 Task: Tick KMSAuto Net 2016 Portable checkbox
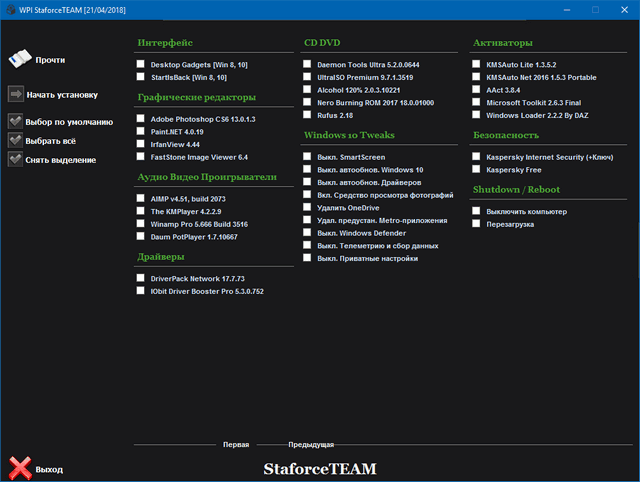tap(476, 77)
